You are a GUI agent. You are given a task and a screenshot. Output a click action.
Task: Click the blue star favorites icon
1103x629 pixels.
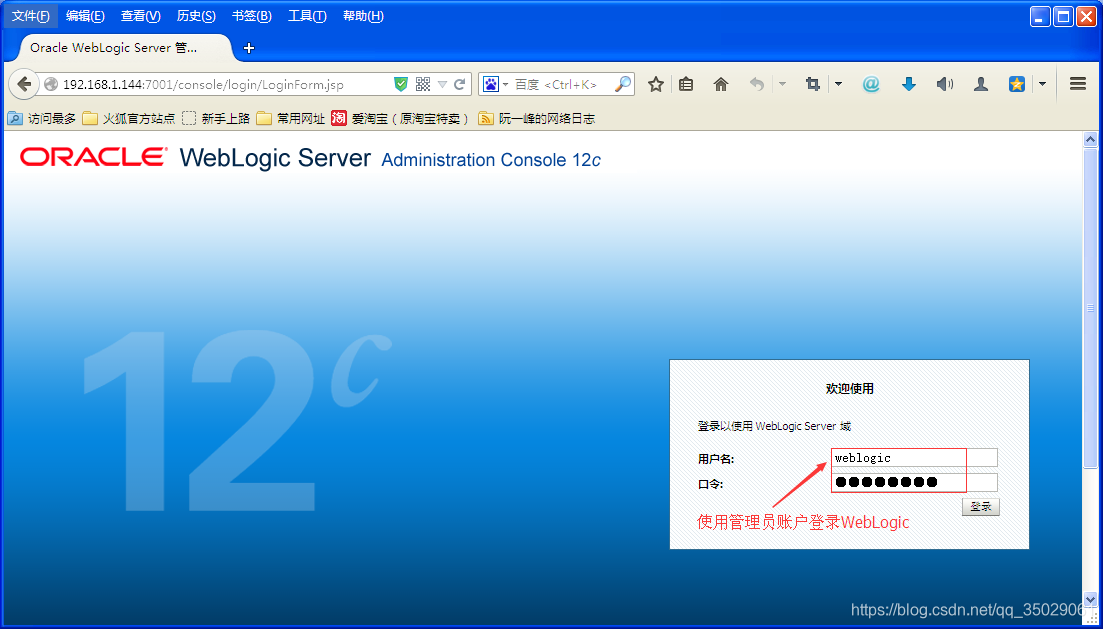point(1016,84)
